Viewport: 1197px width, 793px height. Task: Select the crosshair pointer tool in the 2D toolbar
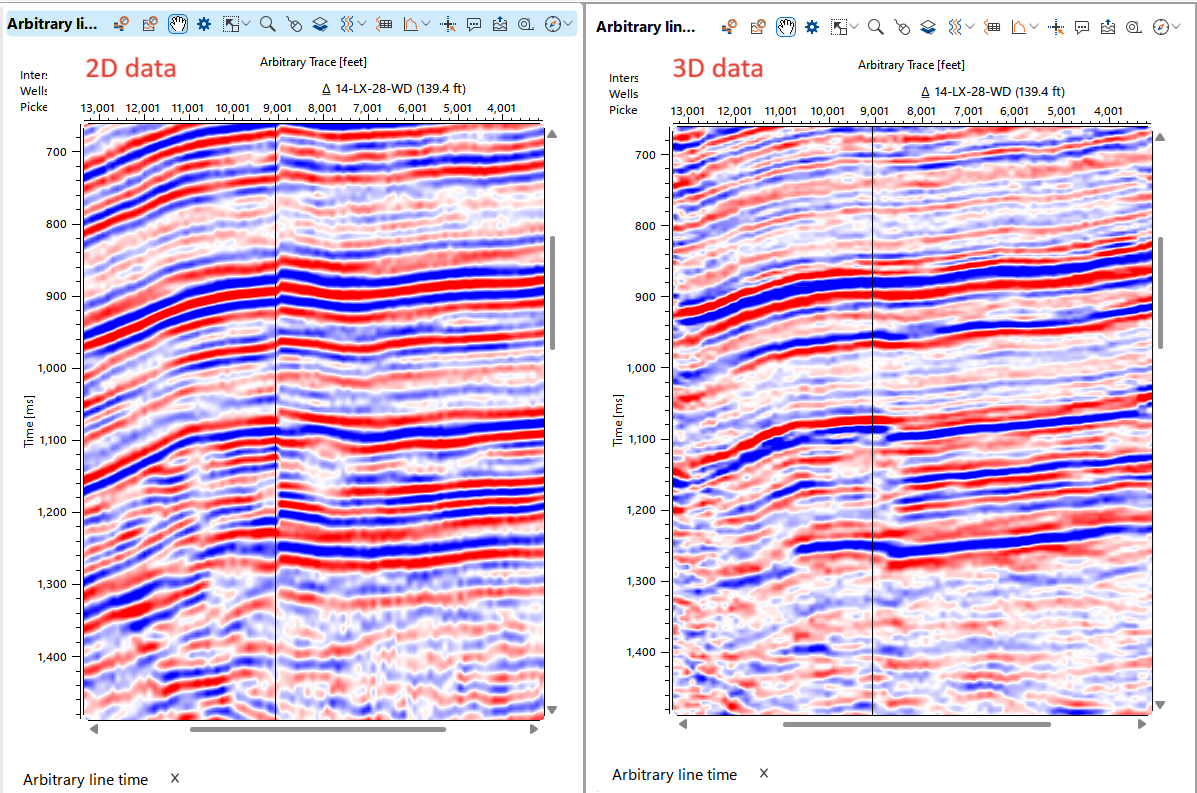point(449,25)
